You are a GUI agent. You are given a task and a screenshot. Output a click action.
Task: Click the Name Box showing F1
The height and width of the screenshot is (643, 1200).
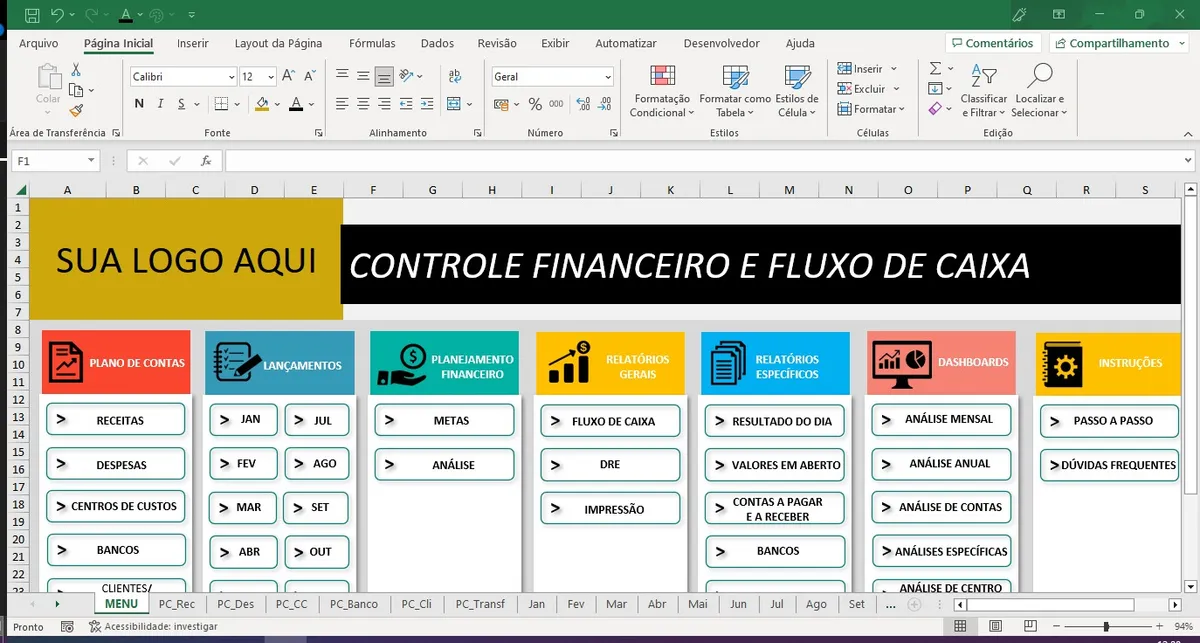coord(48,160)
